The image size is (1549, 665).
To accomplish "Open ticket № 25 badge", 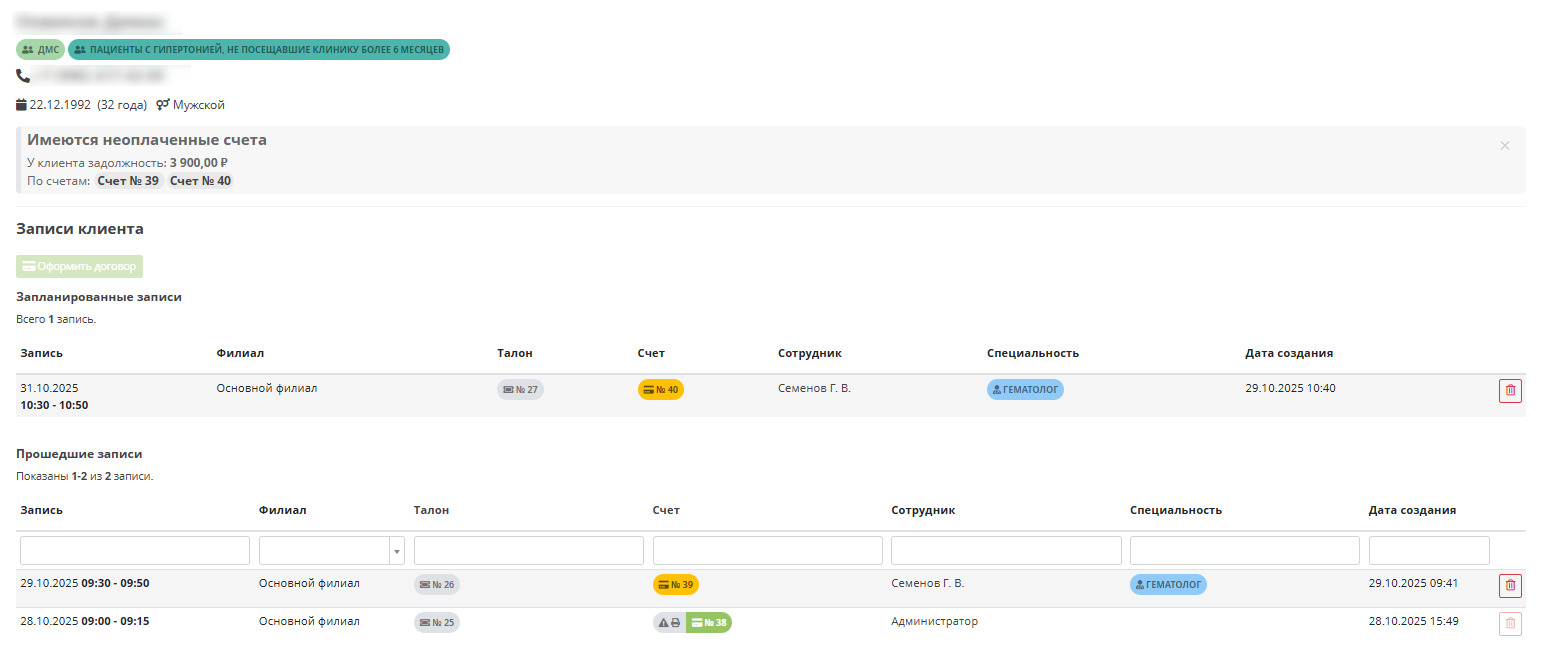I will pos(437,623).
